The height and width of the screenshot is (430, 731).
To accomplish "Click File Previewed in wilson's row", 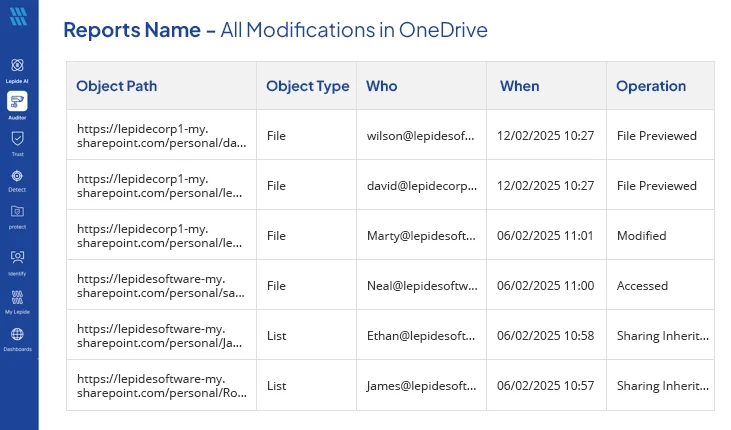I will (656, 136).
